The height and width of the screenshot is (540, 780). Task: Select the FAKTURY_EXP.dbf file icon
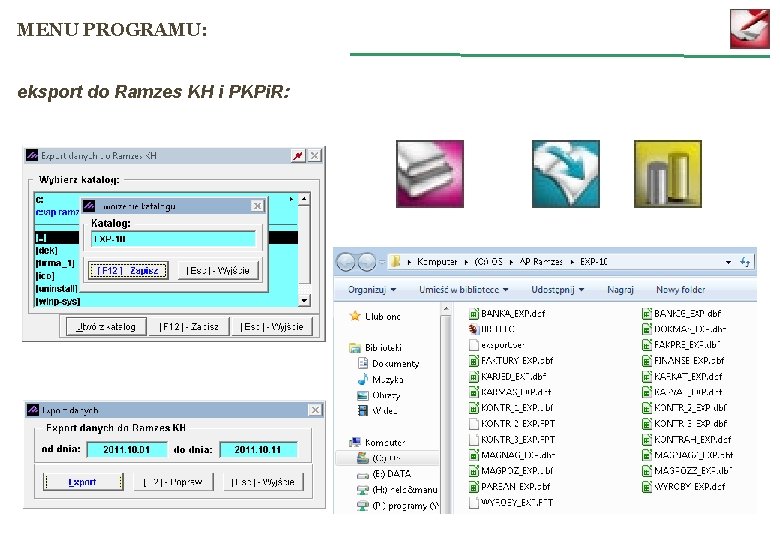tap(474, 360)
